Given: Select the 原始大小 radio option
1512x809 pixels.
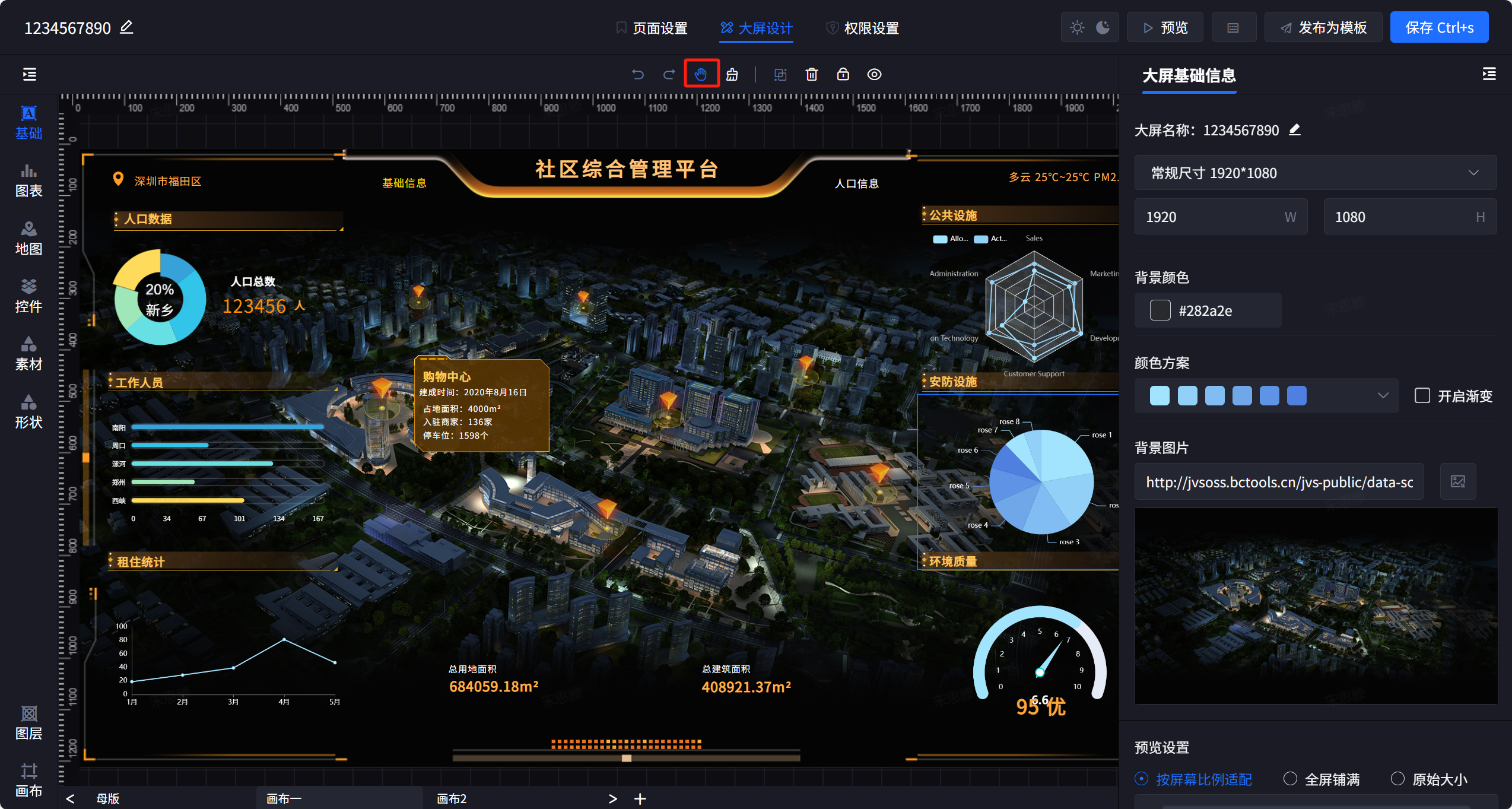Looking at the screenshot, I should (1397, 778).
